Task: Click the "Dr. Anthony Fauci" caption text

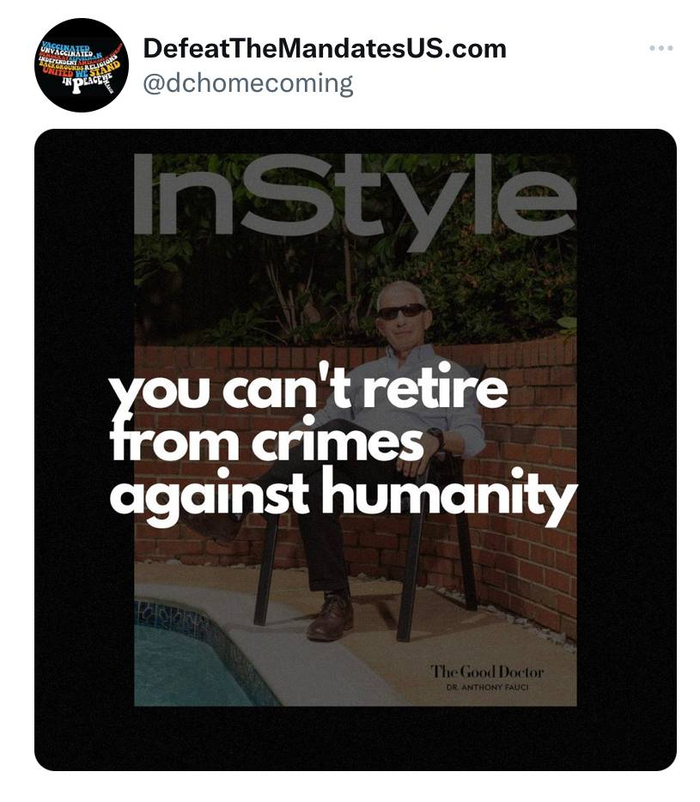Action: point(487,687)
